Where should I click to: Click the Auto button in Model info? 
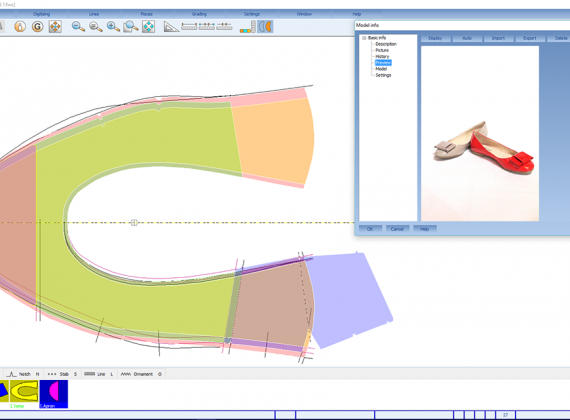pyautogui.click(x=467, y=38)
